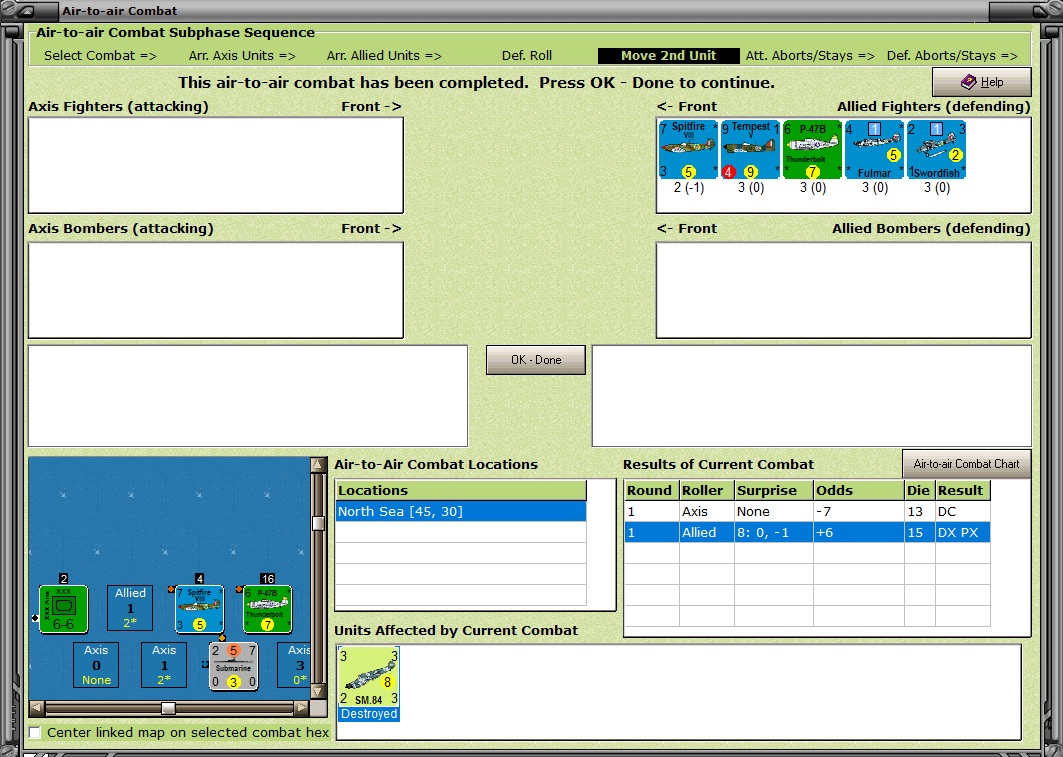
Task: Select the Fulmar carrier plane counter
Action: (875, 150)
